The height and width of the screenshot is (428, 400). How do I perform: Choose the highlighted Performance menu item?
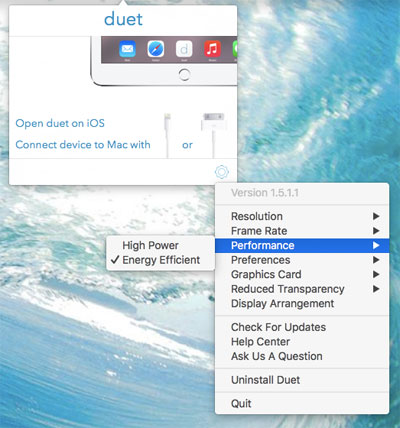pos(302,245)
